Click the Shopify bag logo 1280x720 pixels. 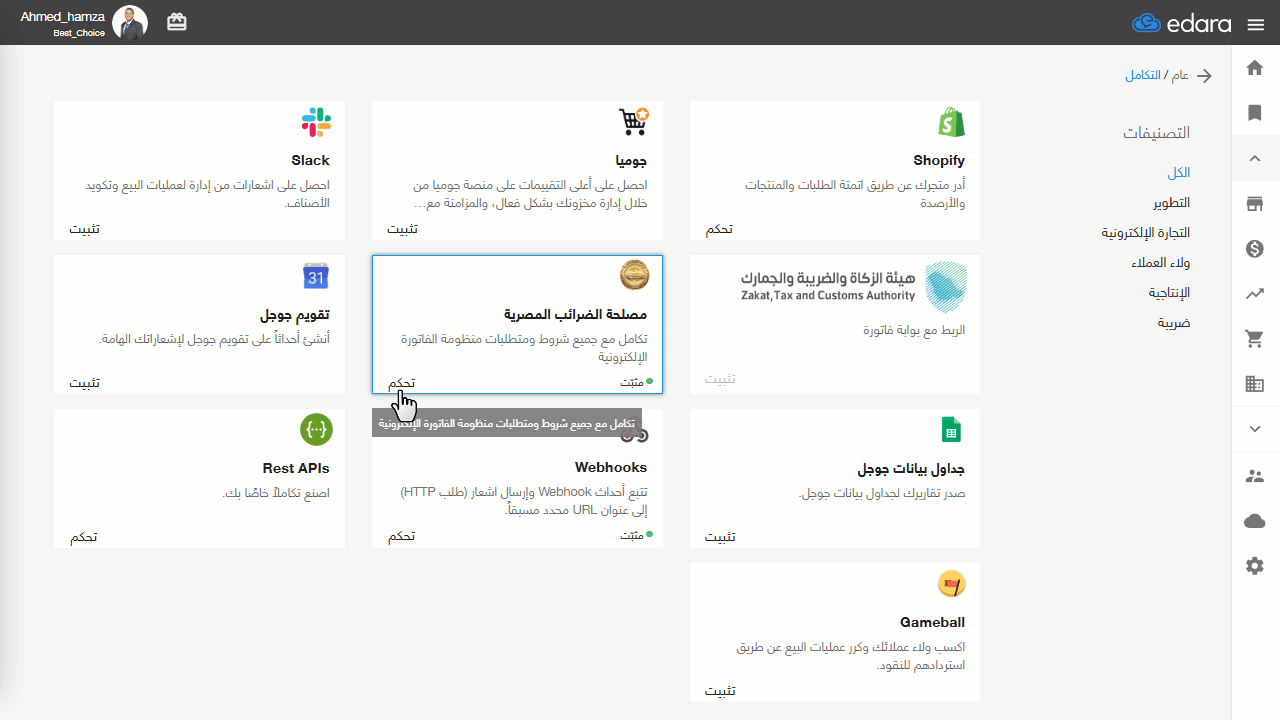pos(951,122)
